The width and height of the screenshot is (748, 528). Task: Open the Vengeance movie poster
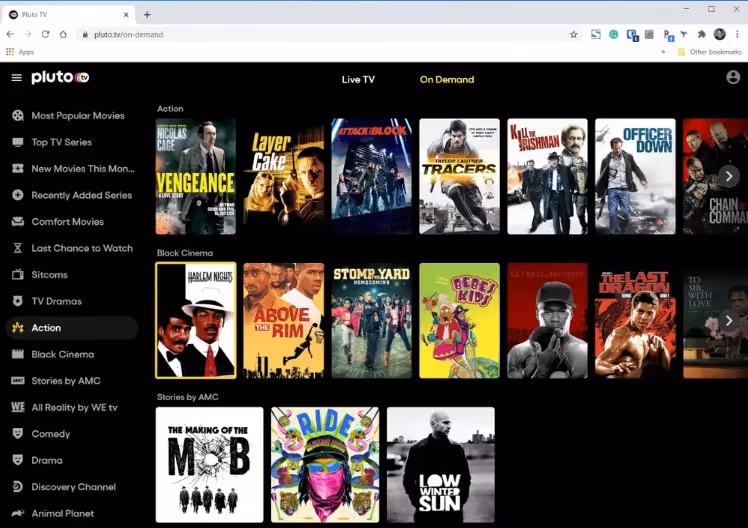(196, 176)
